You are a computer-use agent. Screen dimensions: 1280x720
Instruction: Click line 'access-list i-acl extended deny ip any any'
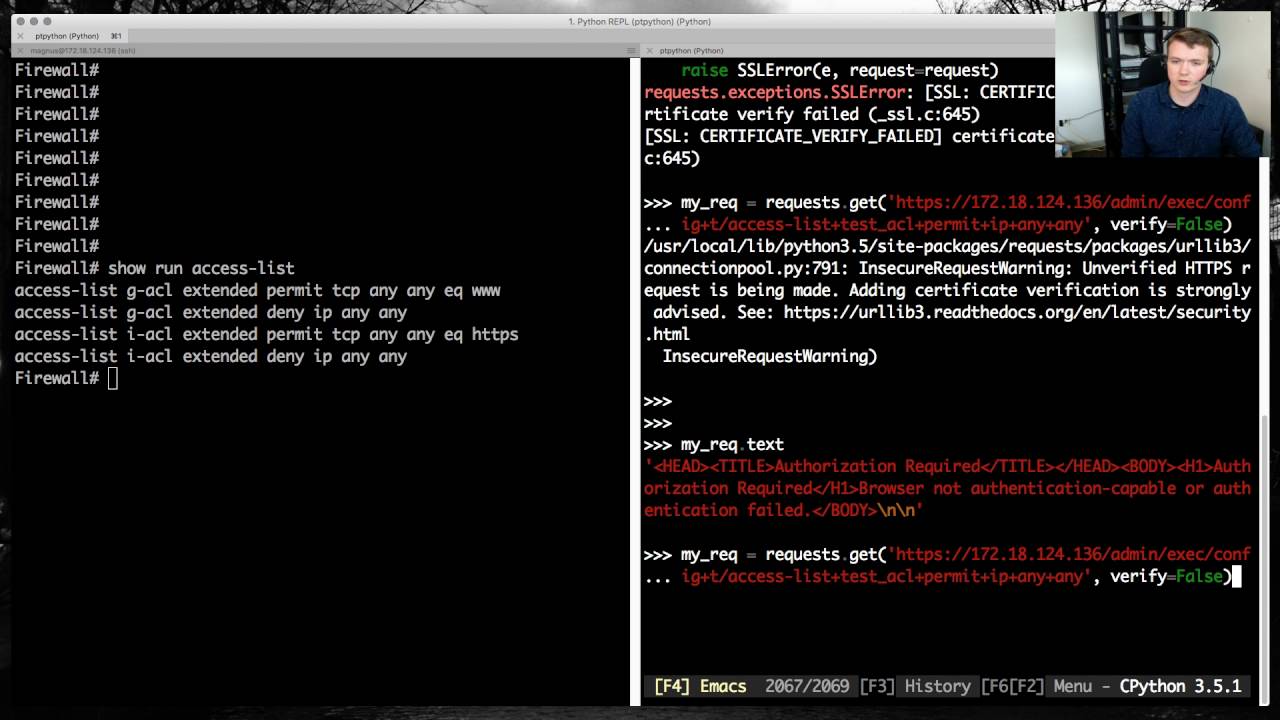tap(210, 356)
